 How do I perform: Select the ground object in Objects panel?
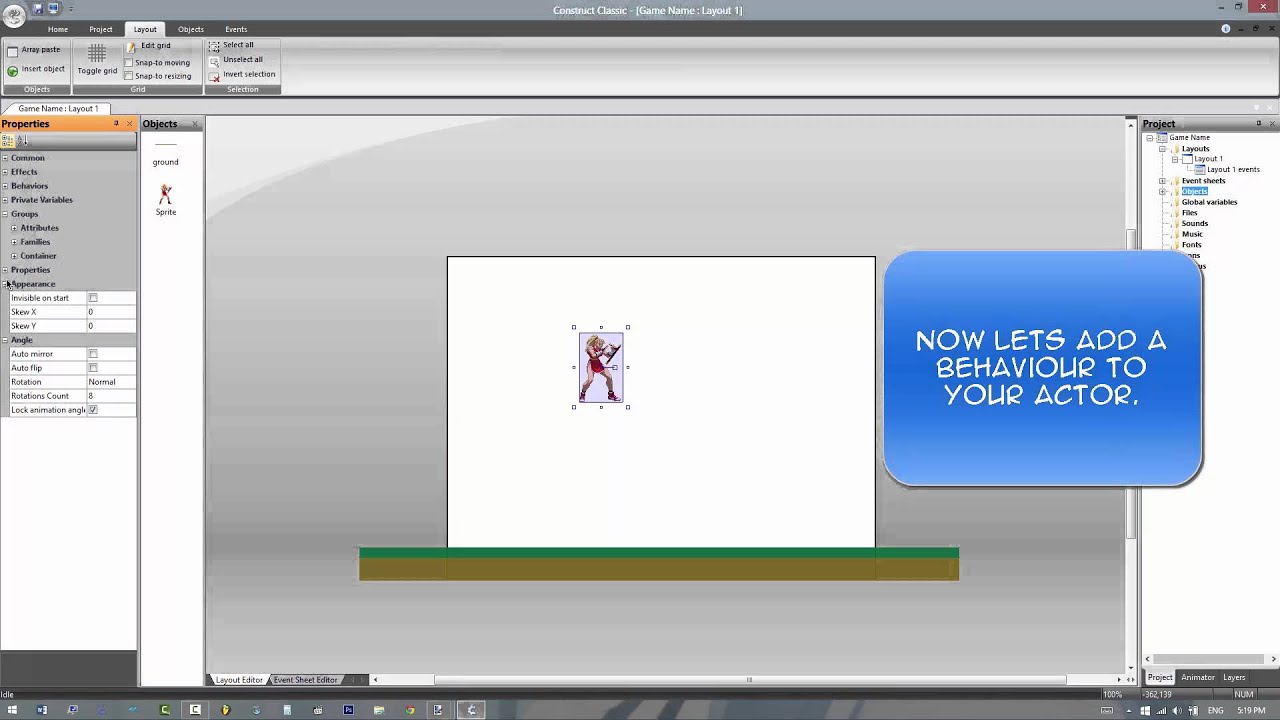pos(166,154)
